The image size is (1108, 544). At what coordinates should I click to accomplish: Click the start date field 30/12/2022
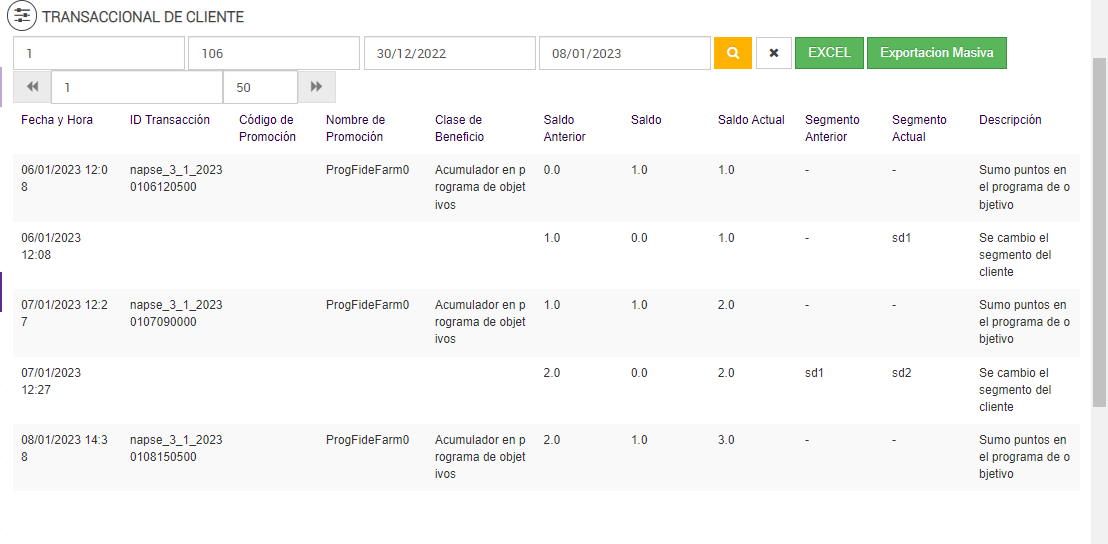(x=449, y=53)
